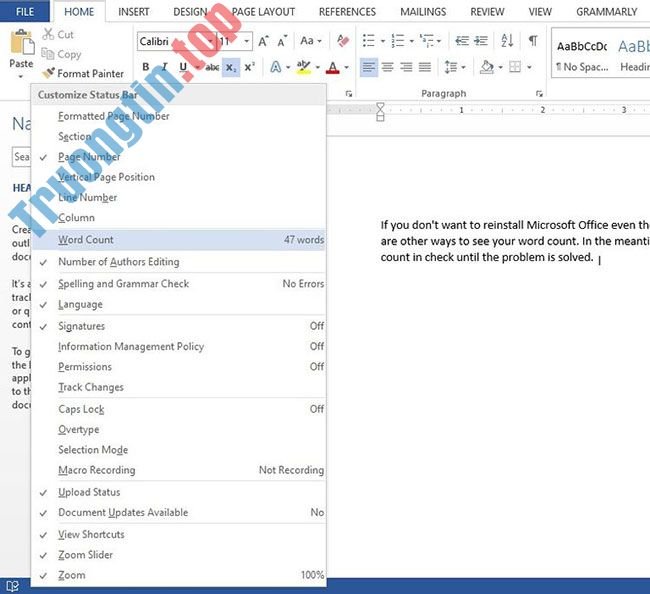The image size is (650, 594).
Task: Click the Format Painter button
Action: click(83, 73)
